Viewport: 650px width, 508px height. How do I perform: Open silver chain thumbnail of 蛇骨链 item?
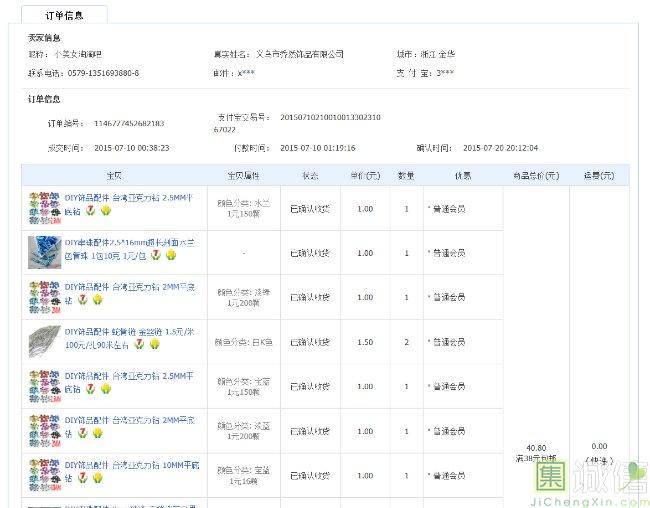tap(44, 341)
